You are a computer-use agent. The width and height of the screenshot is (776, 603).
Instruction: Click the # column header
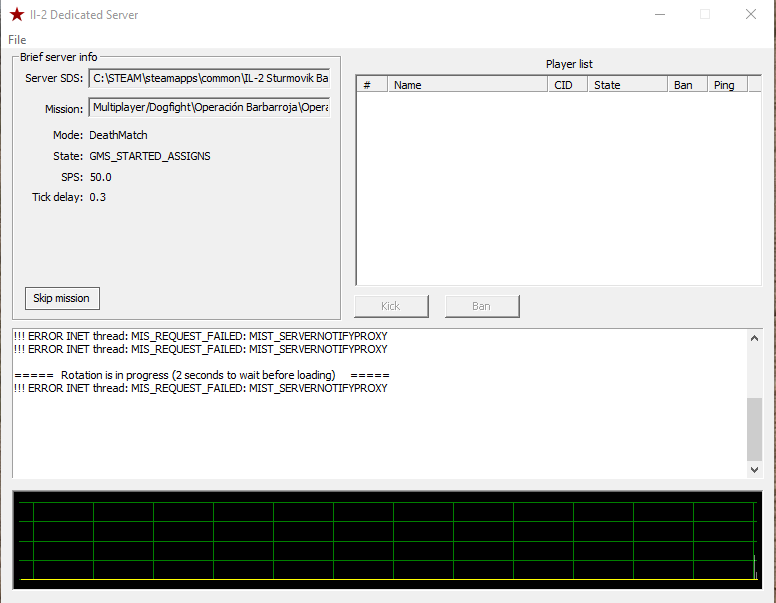tap(372, 85)
